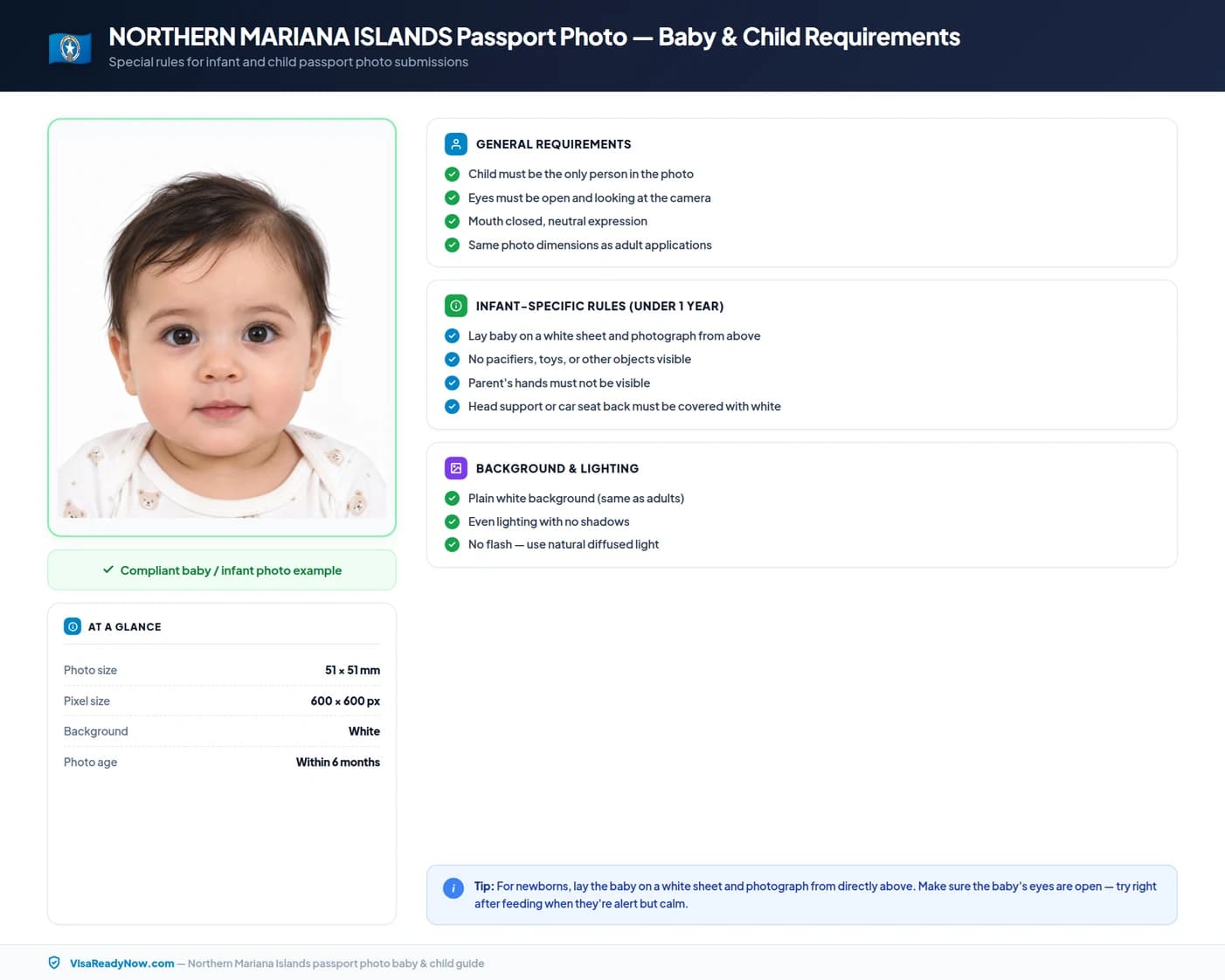The image size is (1225, 980).
Task: Click the 'INFANT-SPECIFIC RULES (UNDER 1 YEAR)' heading
Action: coord(599,306)
